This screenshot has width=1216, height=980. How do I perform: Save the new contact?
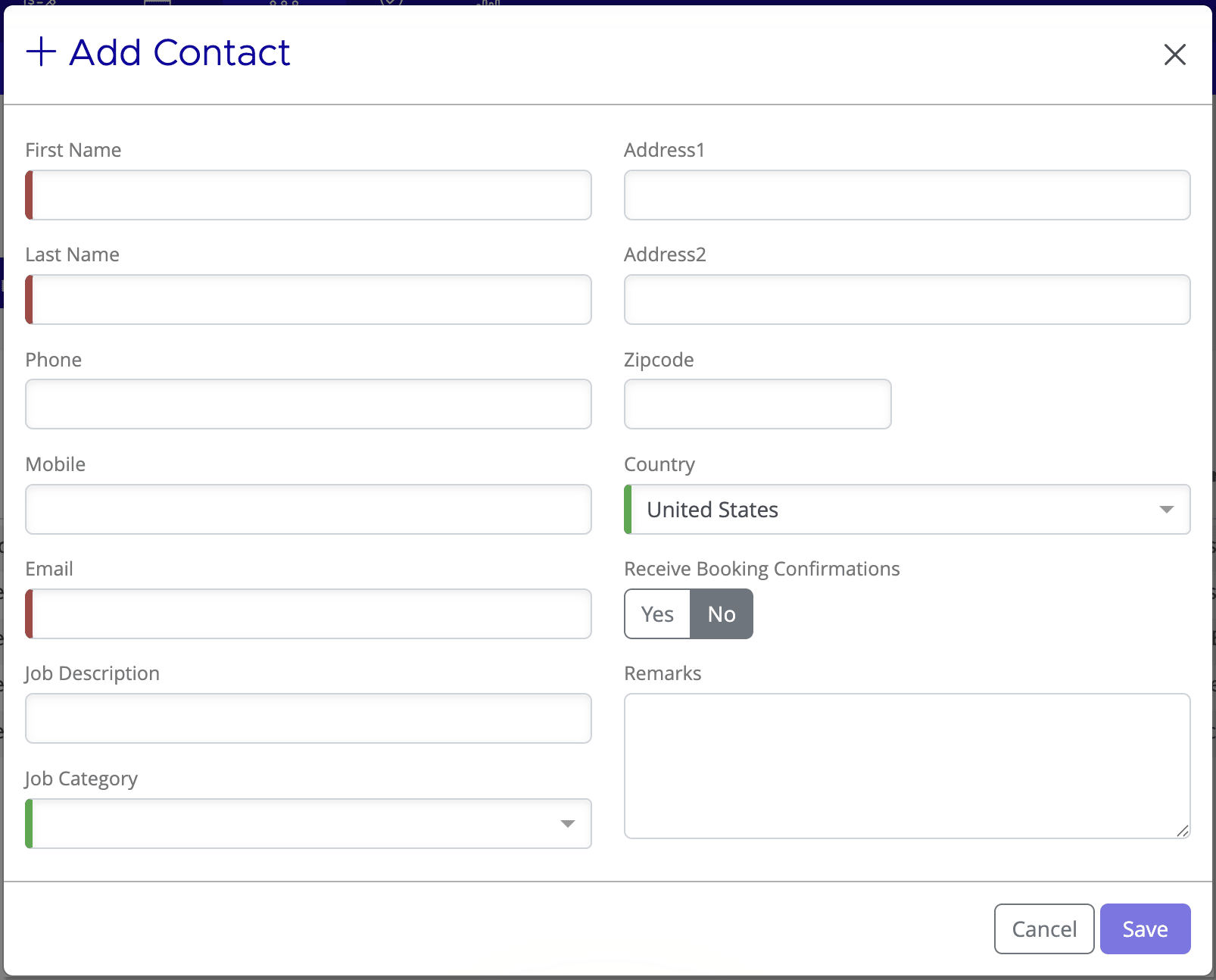point(1145,929)
